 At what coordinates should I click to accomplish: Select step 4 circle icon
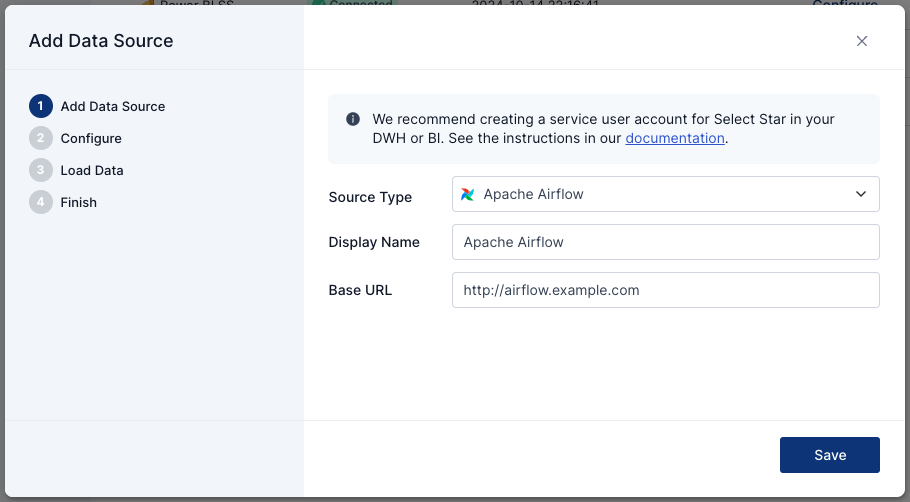pyautogui.click(x=41, y=202)
